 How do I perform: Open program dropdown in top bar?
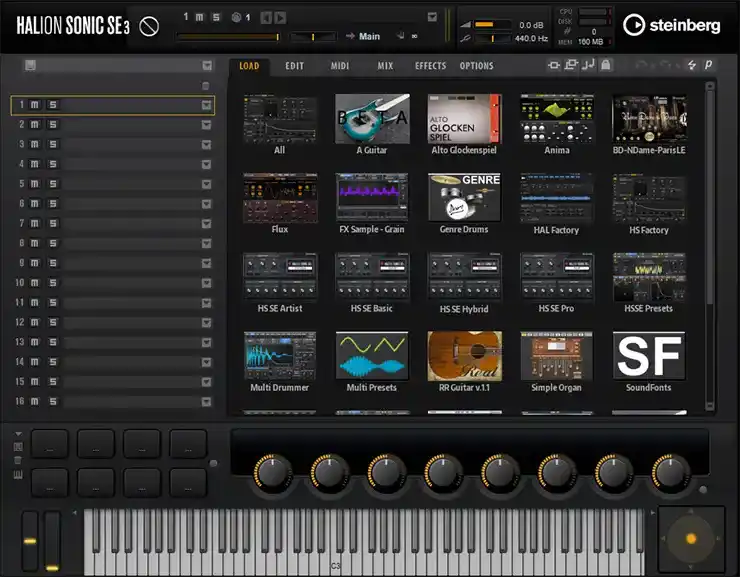point(432,17)
